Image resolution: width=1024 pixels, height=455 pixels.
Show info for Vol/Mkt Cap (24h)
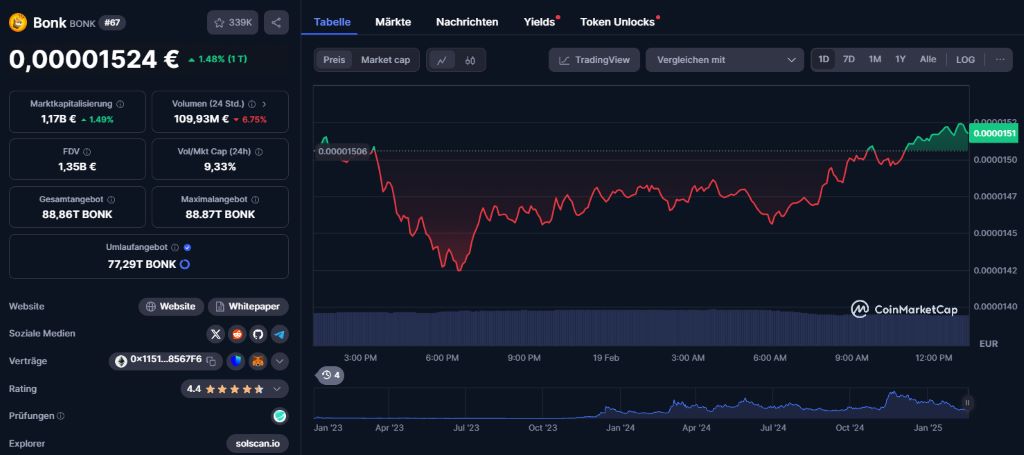(x=259, y=151)
